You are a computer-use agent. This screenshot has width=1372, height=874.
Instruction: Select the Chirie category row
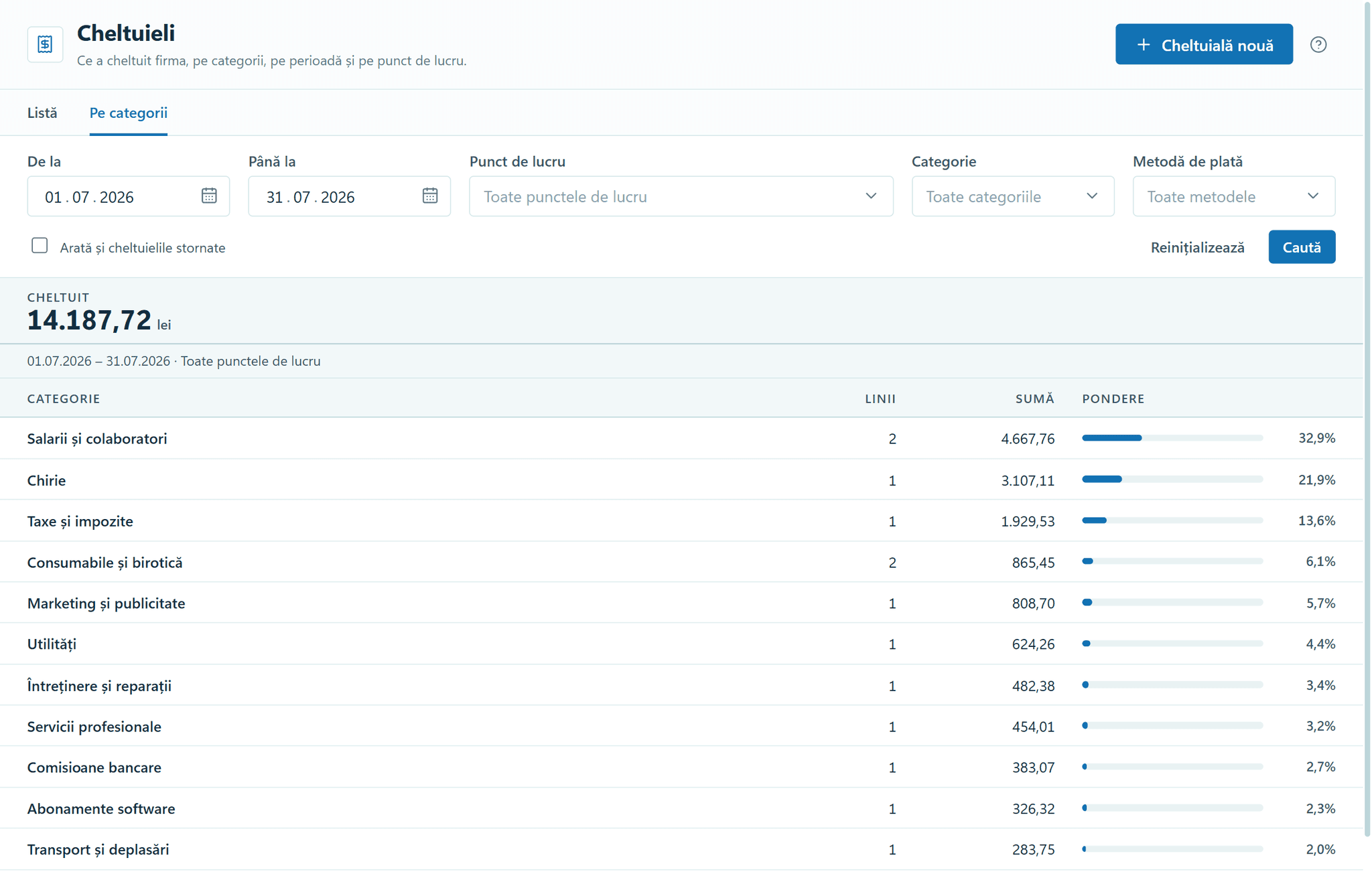click(681, 480)
